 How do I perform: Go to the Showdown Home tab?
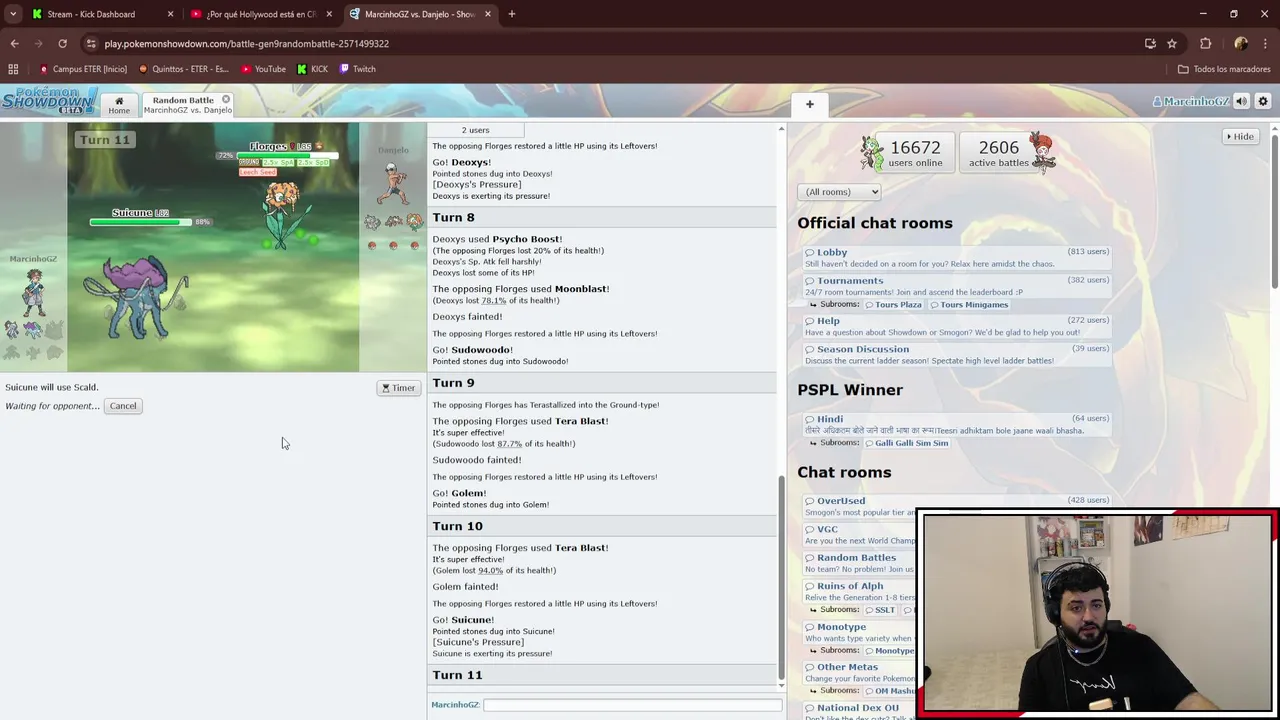(118, 105)
